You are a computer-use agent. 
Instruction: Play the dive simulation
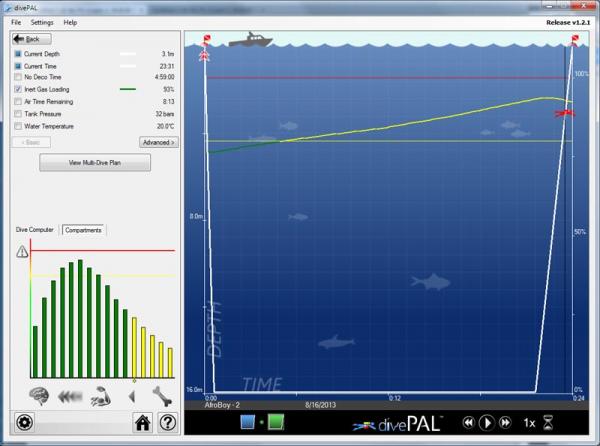(487, 423)
